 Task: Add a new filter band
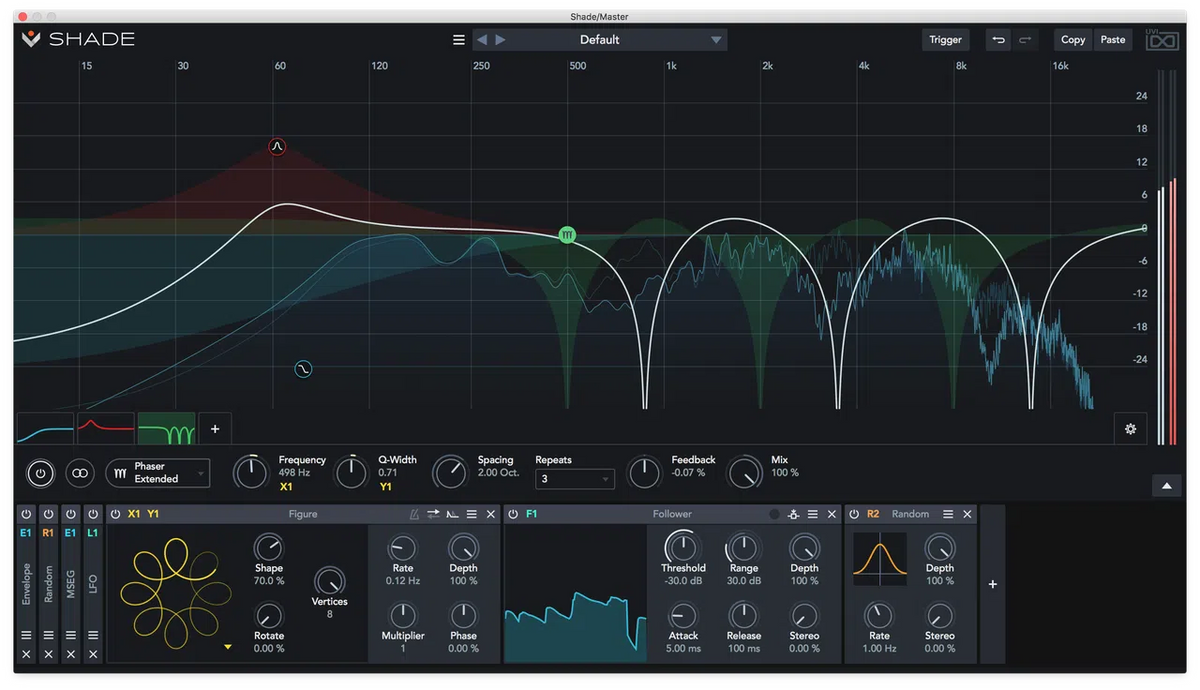(214, 429)
